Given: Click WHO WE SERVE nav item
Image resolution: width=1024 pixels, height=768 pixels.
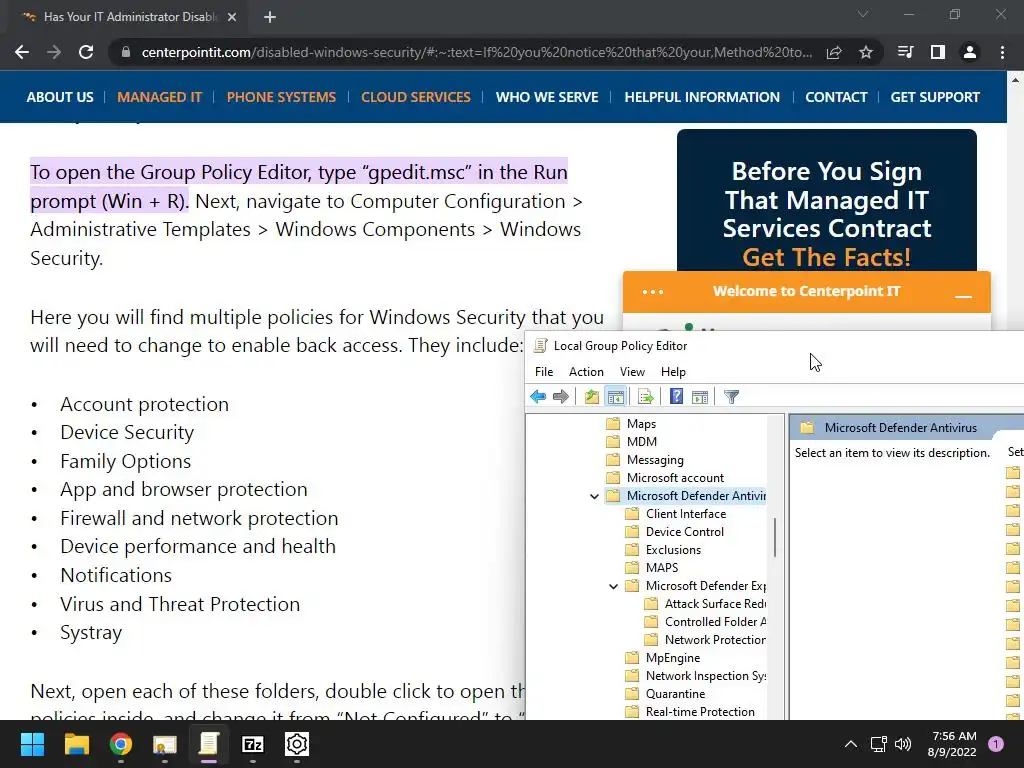Looking at the screenshot, I should pyautogui.click(x=547, y=97).
